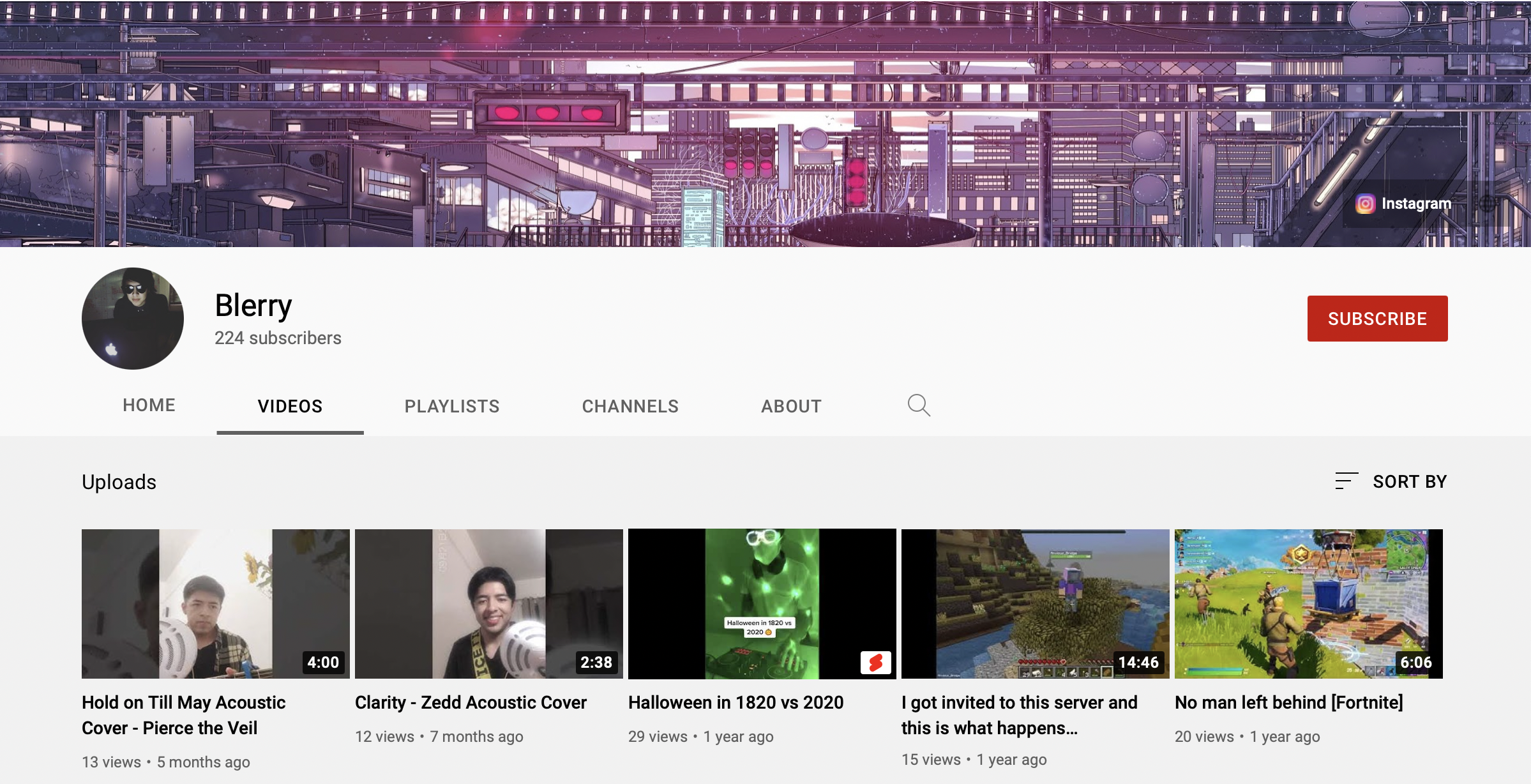Open the ABOUT tab
Screen dimensions: 1531x784
(x=791, y=406)
